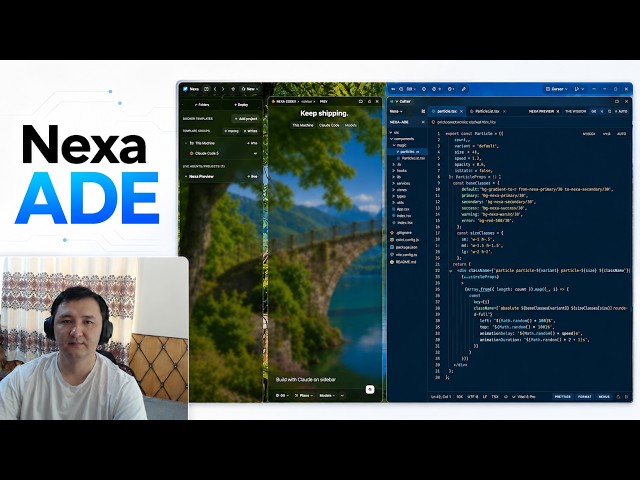The height and width of the screenshot is (480, 640).
Task: Click the home icon in chat panel header
Action: click(x=369, y=102)
